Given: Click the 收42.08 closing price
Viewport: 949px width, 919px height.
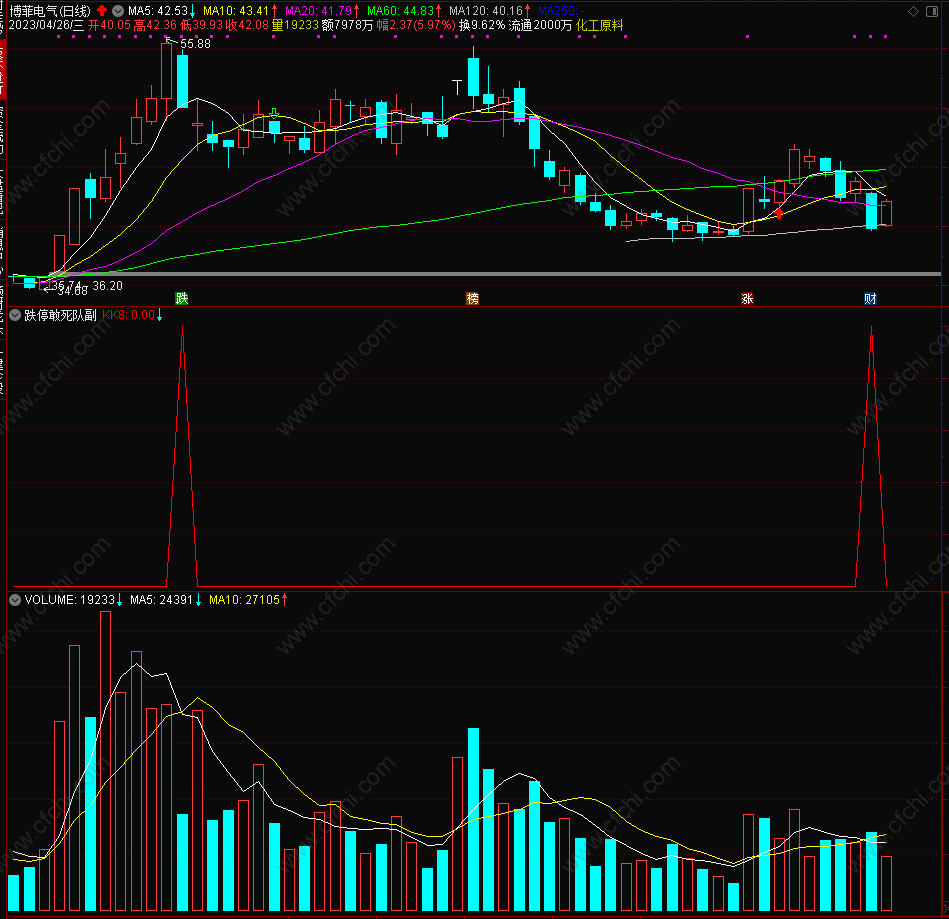Looking at the screenshot, I should tap(247, 25).
